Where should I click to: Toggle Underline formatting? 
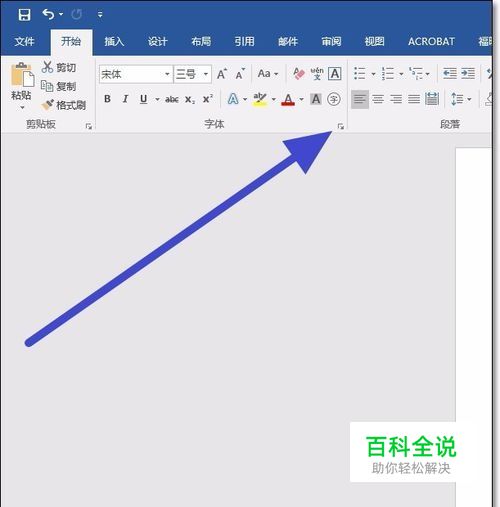tap(144, 99)
